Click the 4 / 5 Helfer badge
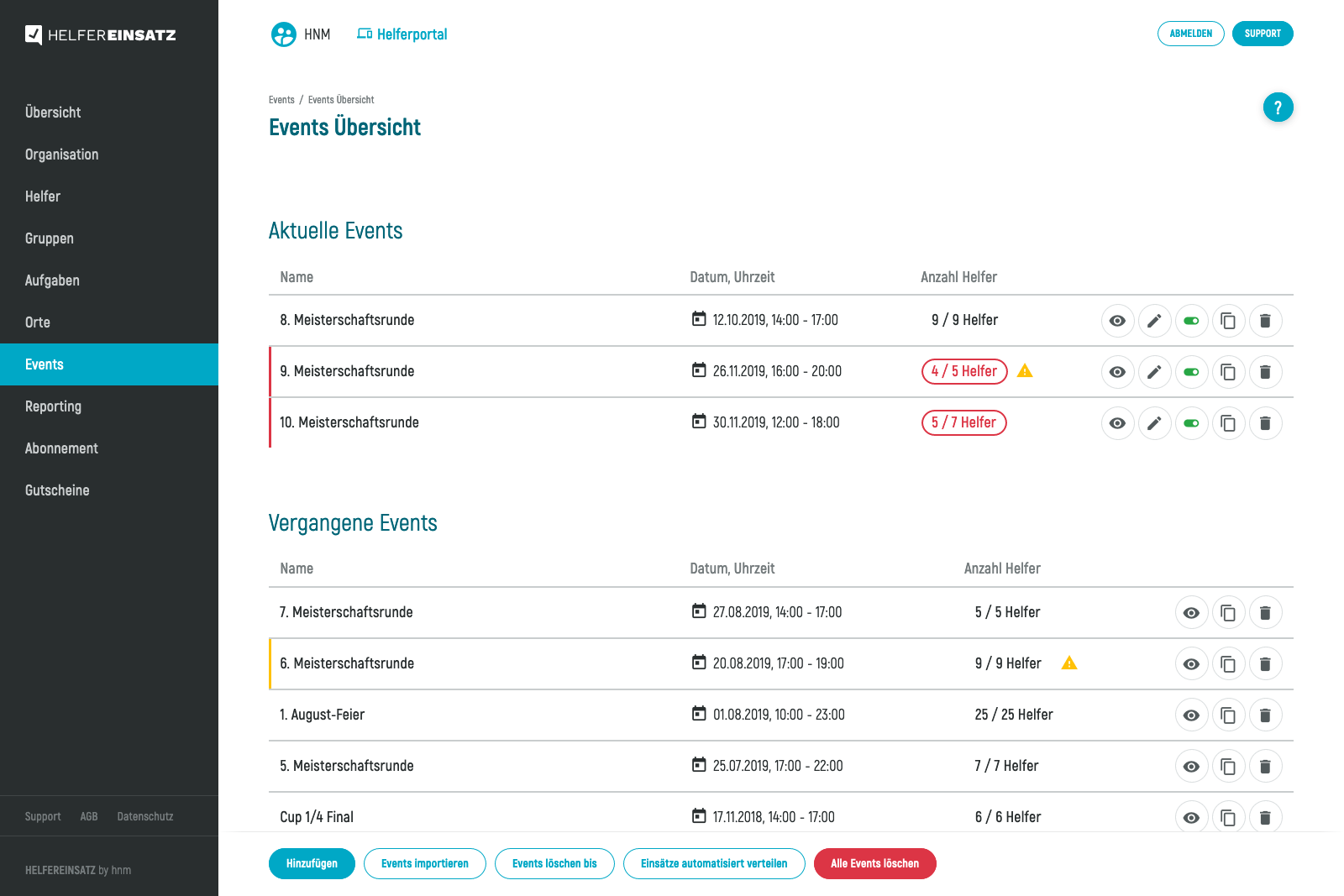Image resolution: width=1344 pixels, height=896 pixels. point(963,371)
